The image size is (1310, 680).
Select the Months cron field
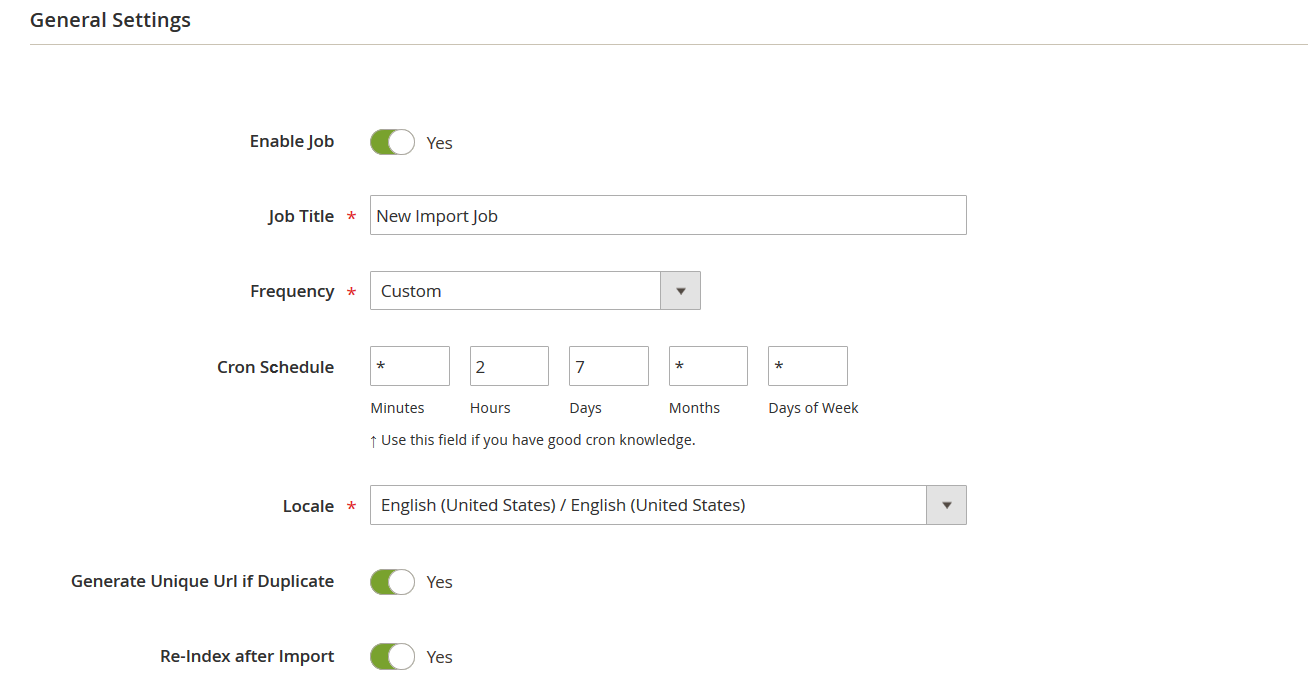tap(707, 365)
